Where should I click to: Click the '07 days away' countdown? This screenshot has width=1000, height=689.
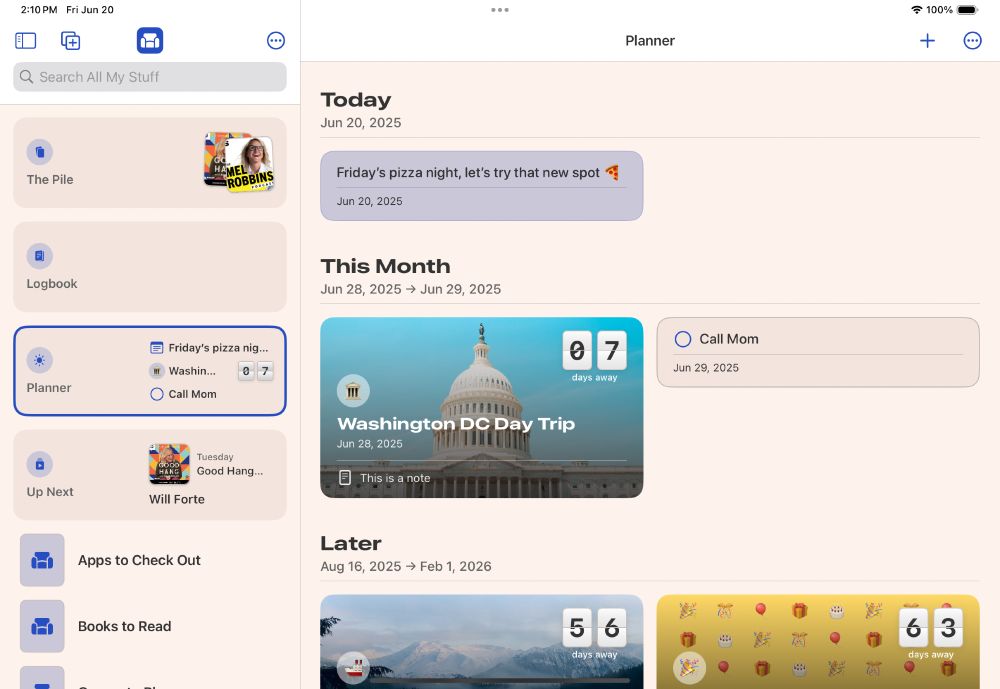[594, 356]
